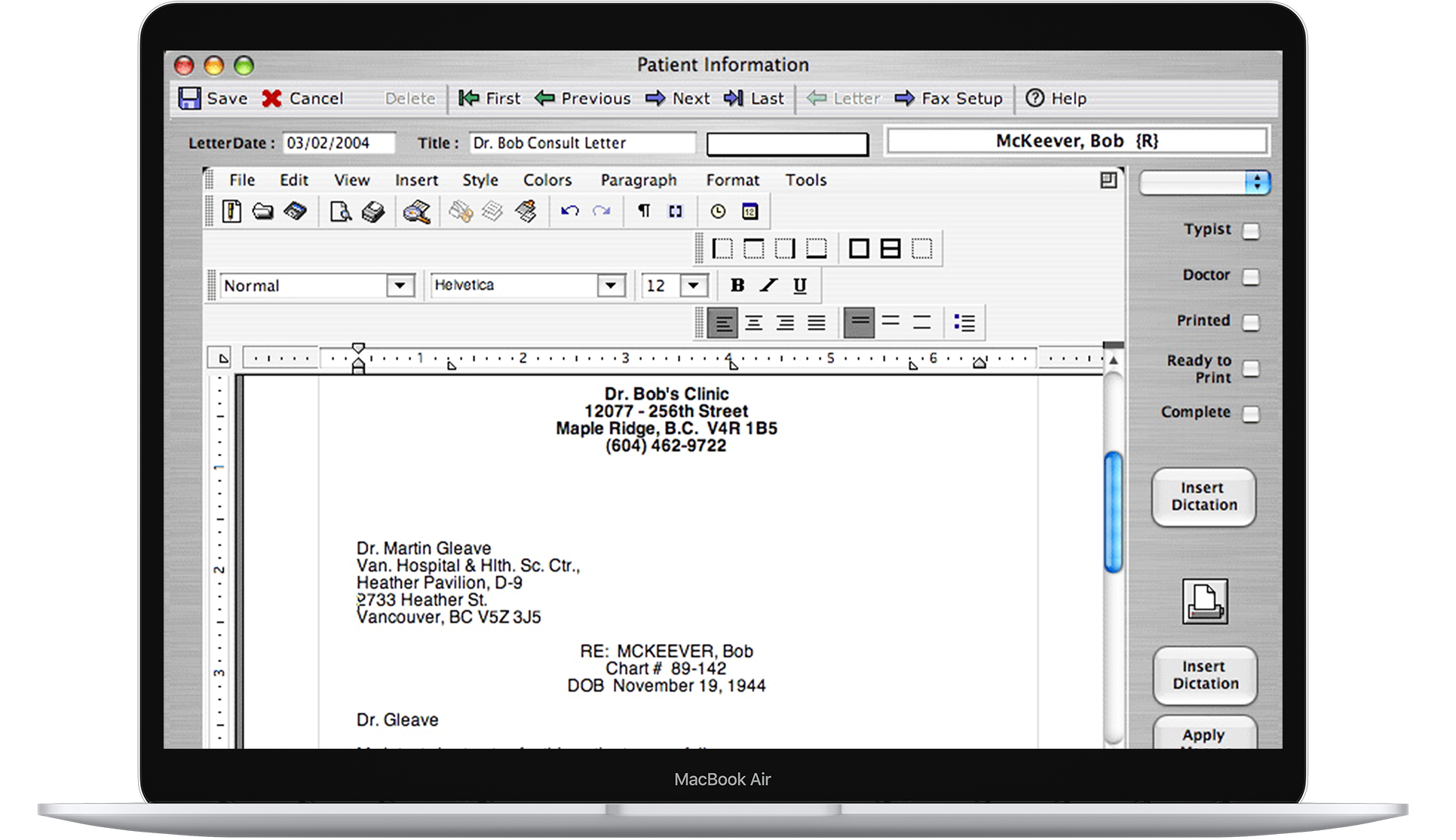Click the cut scissors icon
The width and height of the screenshot is (1456, 840).
point(461,212)
